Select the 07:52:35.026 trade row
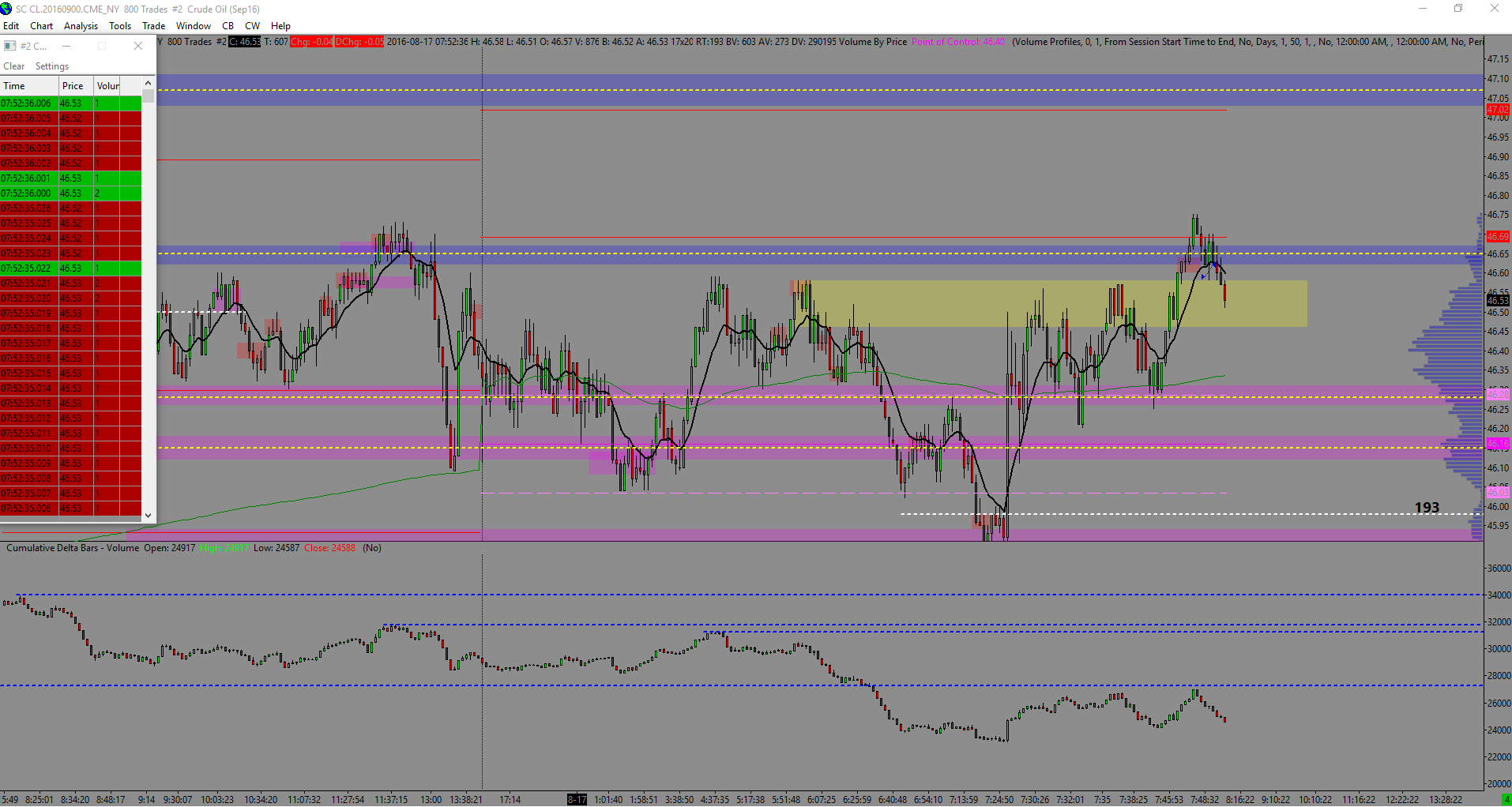Viewport: 1512px width, 807px height. point(71,208)
